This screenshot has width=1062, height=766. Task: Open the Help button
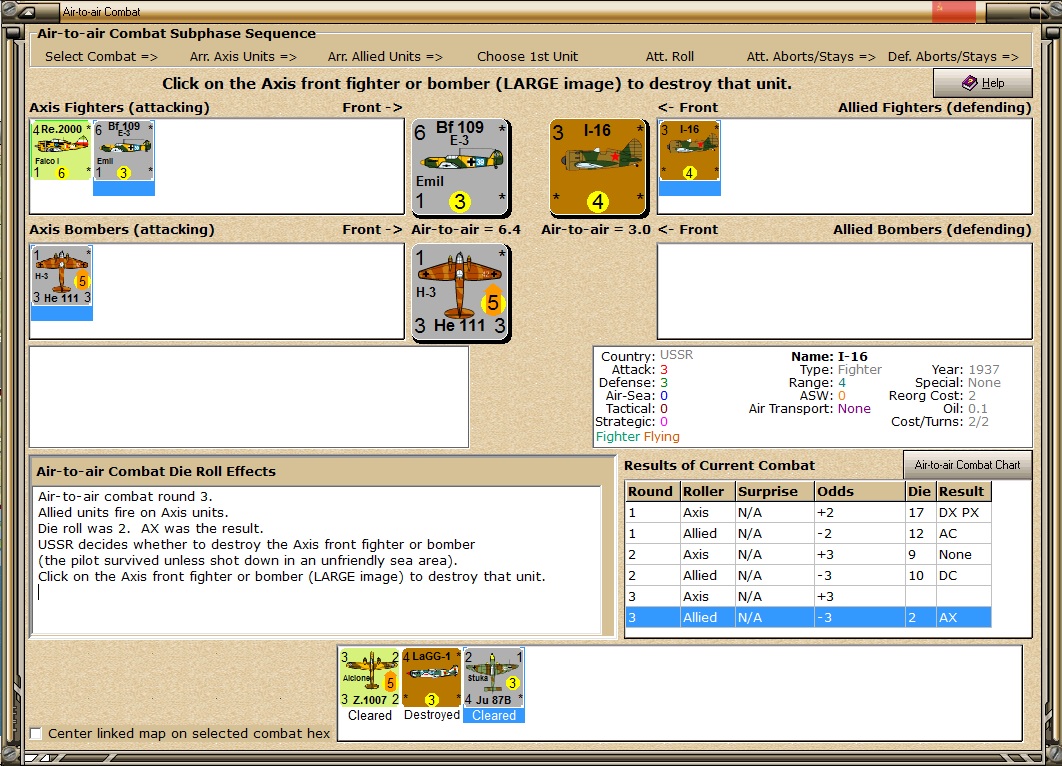(983, 83)
